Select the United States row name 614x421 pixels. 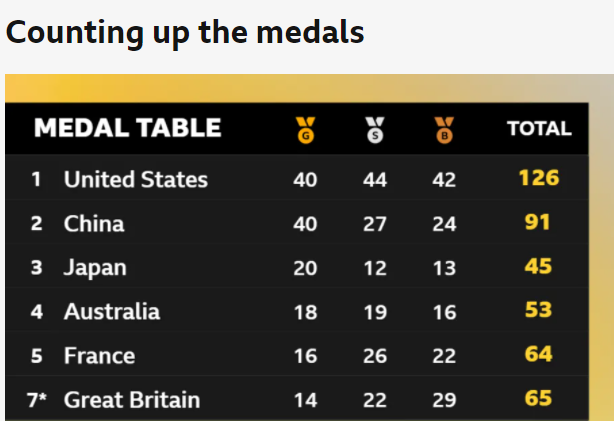pos(136,180)
